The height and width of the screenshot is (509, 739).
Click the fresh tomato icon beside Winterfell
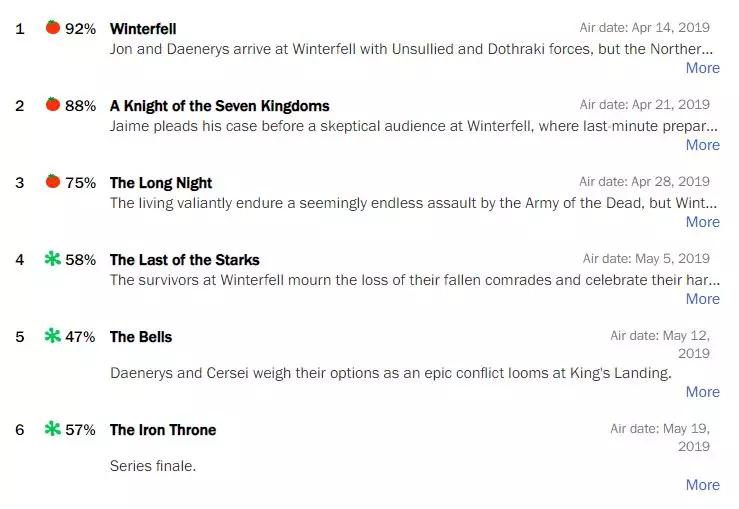pyautogui.click(x=53, y=27)
